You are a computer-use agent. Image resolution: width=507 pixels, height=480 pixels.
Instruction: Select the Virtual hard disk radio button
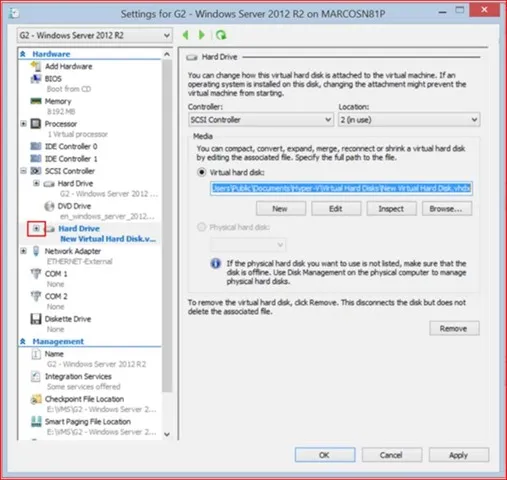(201, 172)
